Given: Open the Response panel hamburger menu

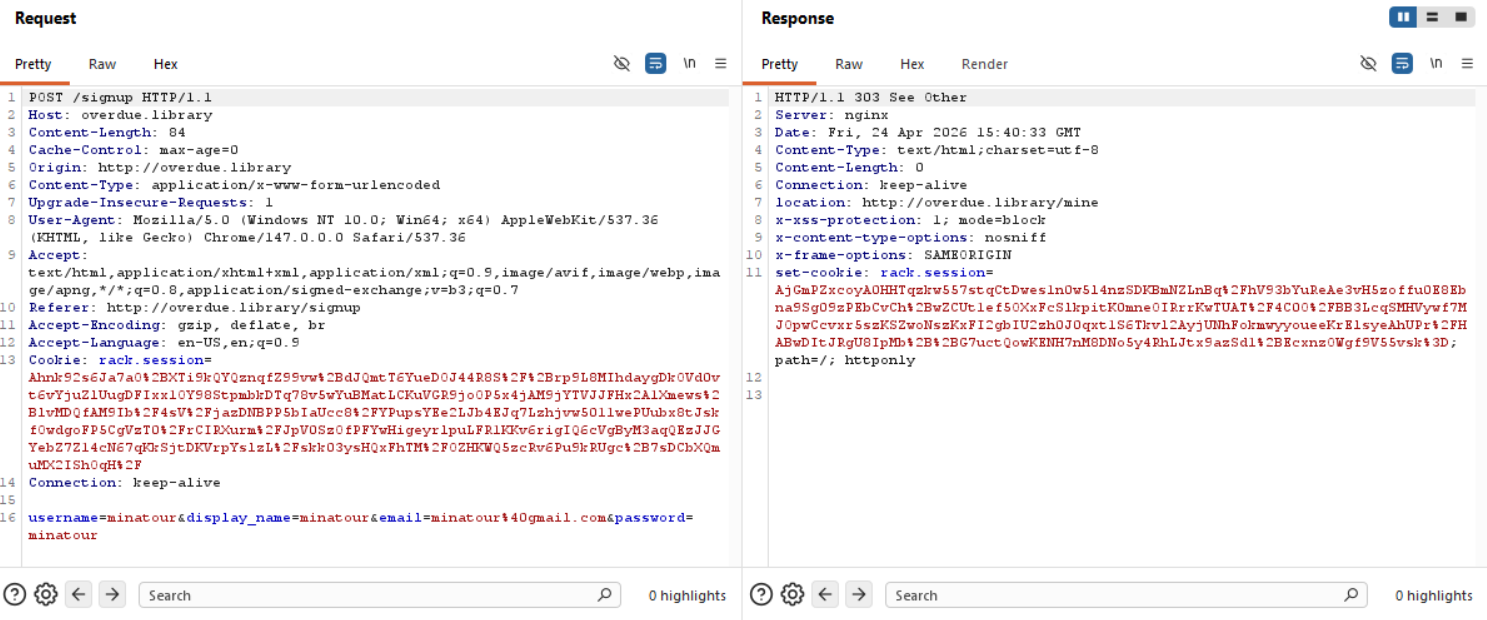Looking at the screenshot, I should (x=1467, y=64).
